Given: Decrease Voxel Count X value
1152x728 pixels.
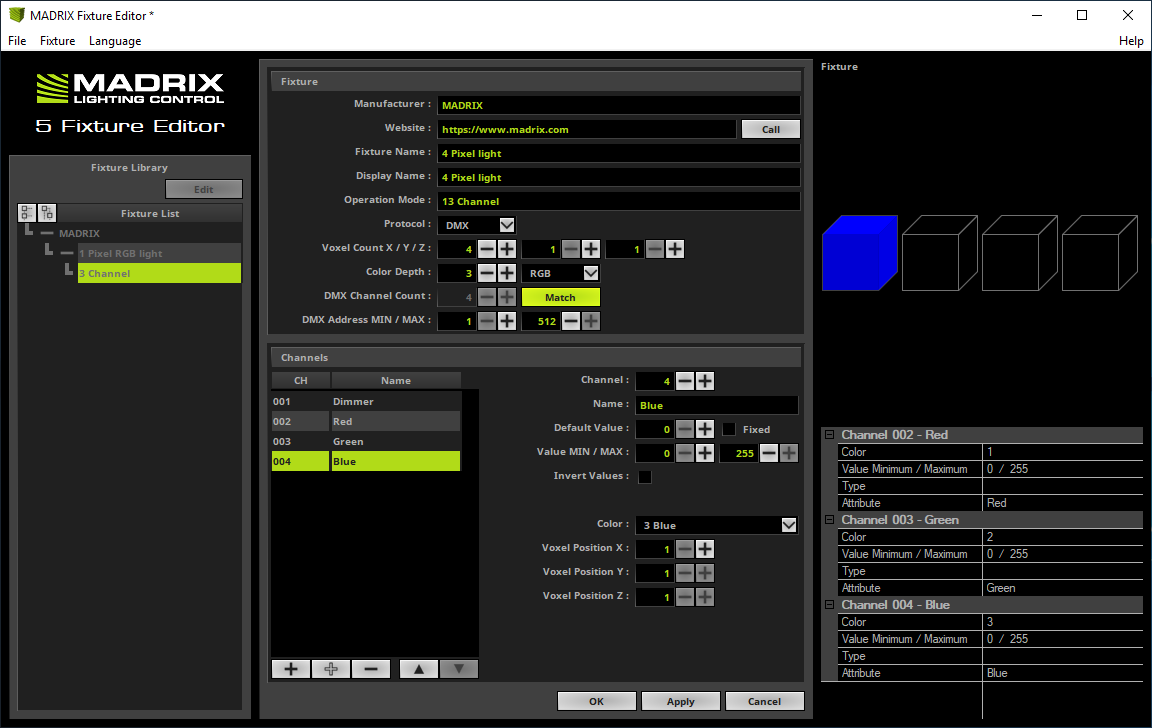Looking at the screenshot, I should [487, 249].
